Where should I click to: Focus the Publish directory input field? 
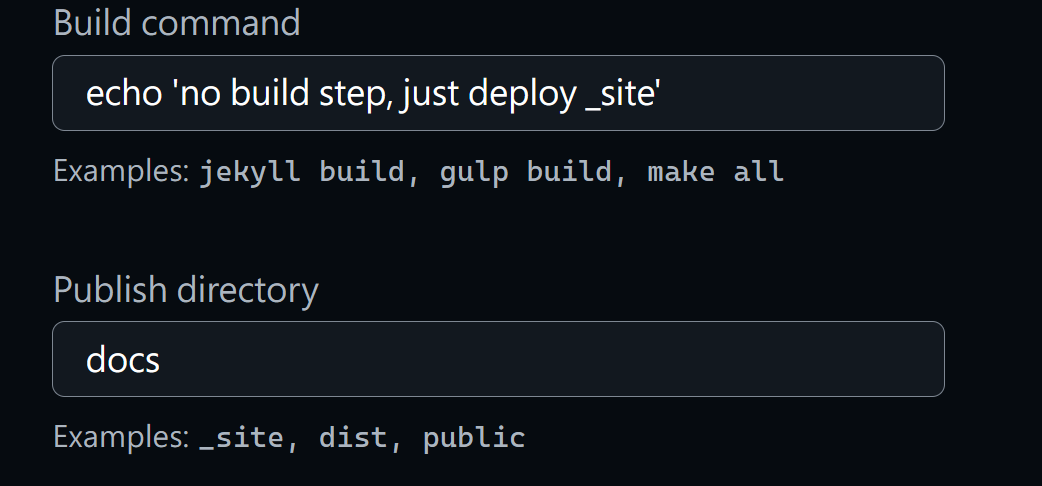498,359
